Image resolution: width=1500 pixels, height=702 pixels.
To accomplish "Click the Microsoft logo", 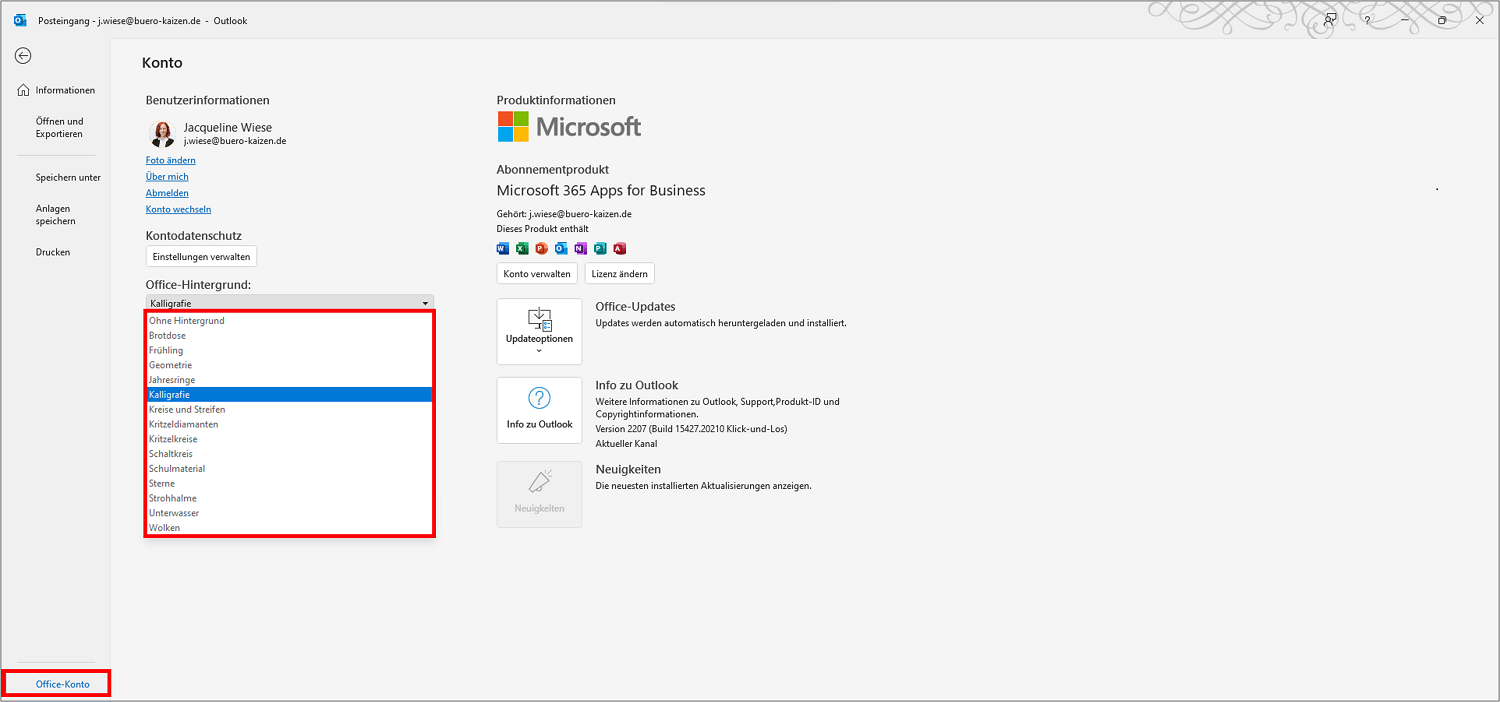I will click(x=569, y=127).
